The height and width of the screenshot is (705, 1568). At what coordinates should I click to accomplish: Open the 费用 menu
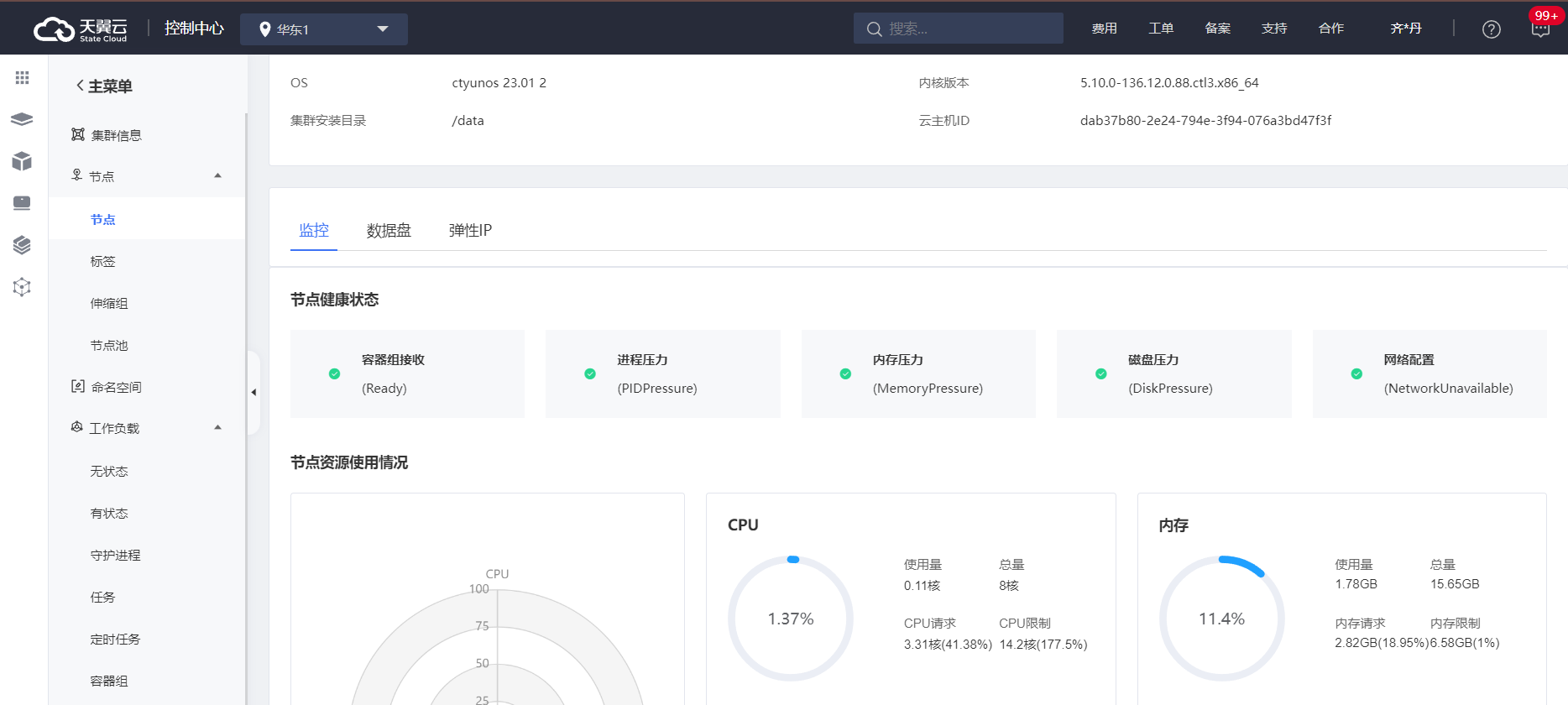coord(1104,29)
